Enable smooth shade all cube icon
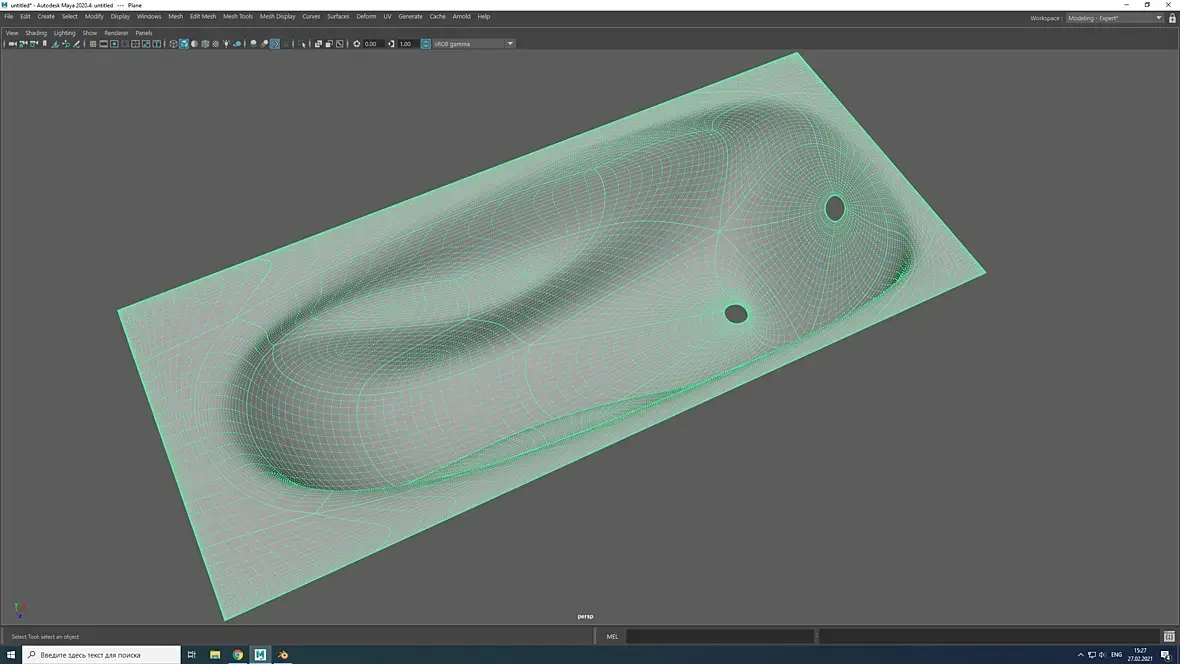 click(184, 44)
